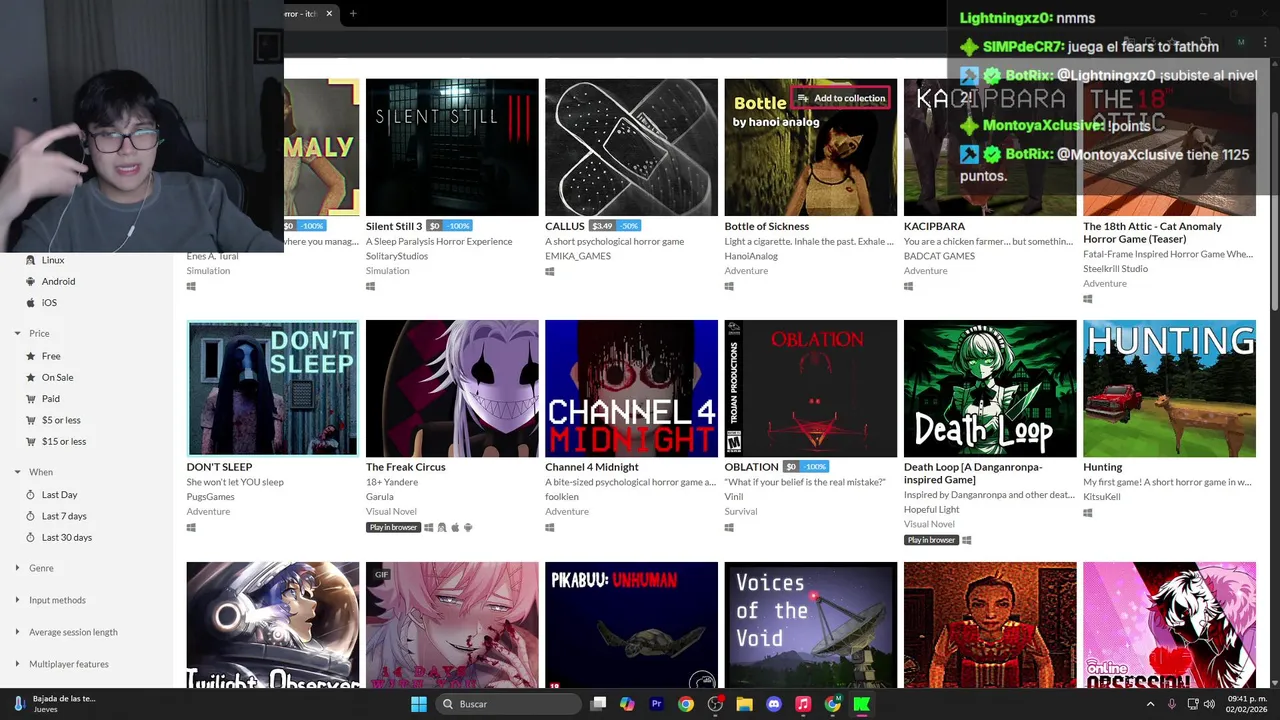
Task: Click the stopwatch icon beside Last Day
Action: pyautogui.click(x=30, y=495)
